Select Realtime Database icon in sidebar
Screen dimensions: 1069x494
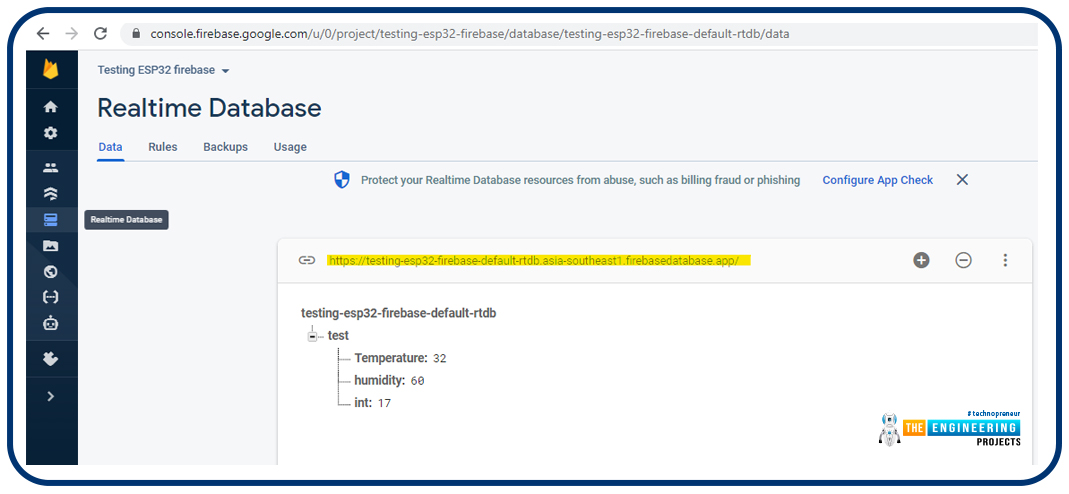tap(51, 220)
